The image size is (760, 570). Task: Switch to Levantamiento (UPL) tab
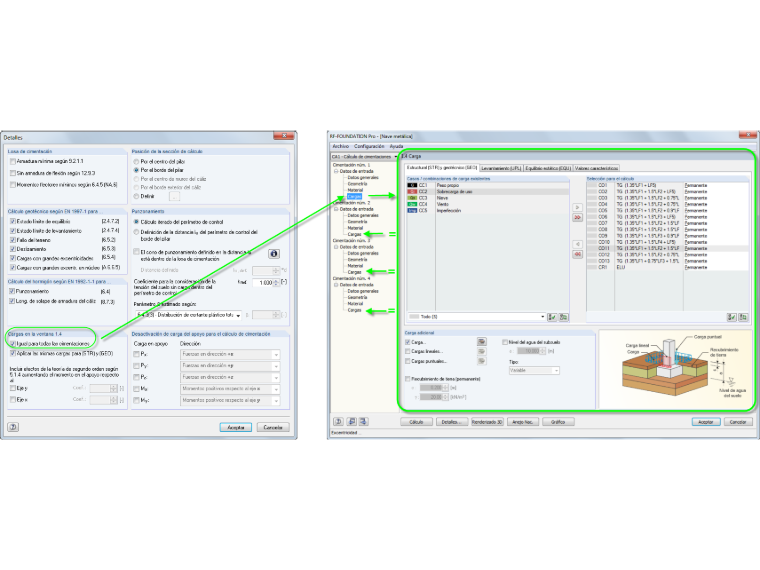click(x=501, y=168)
